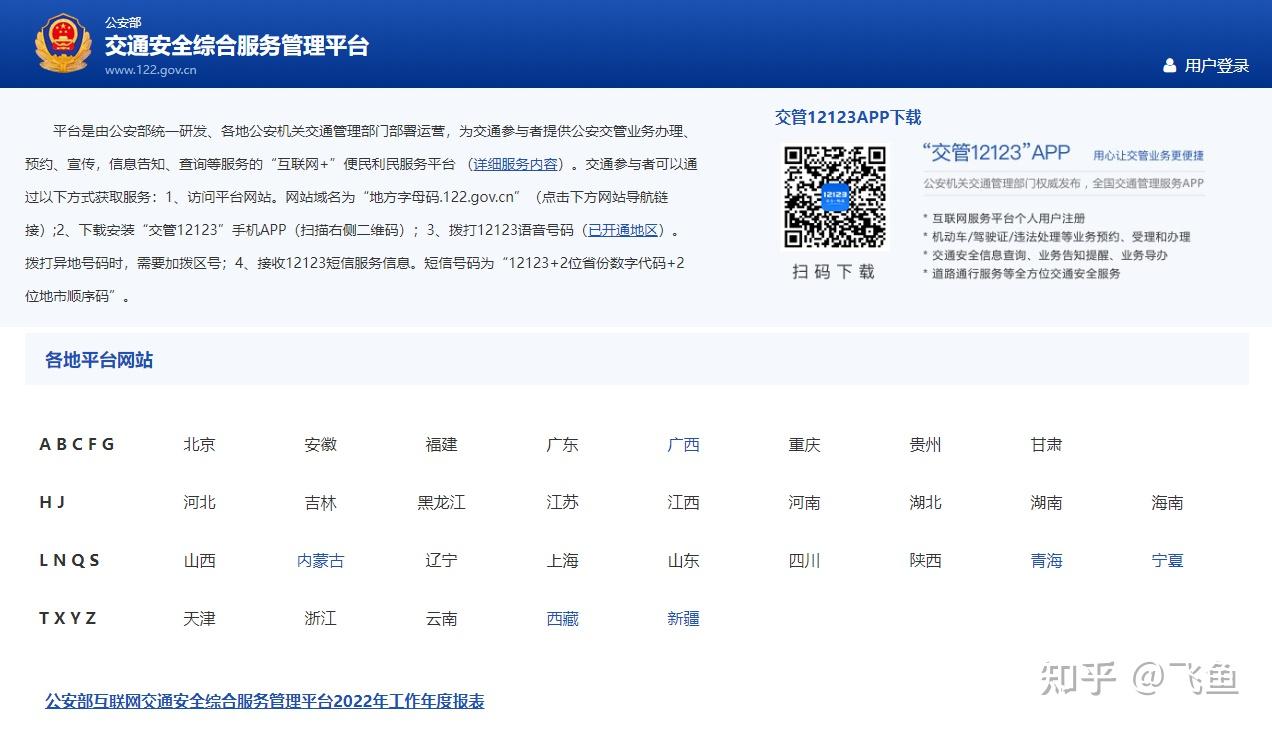1272x729 pixels.
Task: Select 上海 from the region list
Action: pos(562,561)
